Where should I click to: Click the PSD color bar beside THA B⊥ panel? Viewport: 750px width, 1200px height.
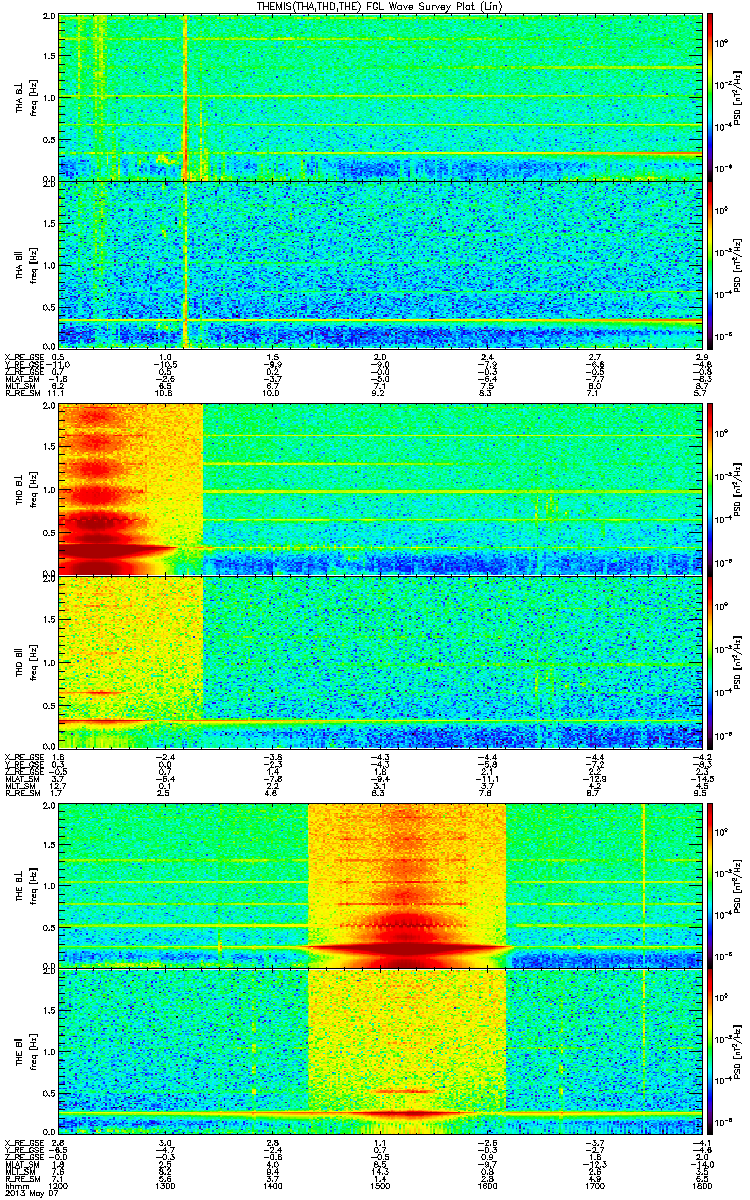(x=711, y=98)
